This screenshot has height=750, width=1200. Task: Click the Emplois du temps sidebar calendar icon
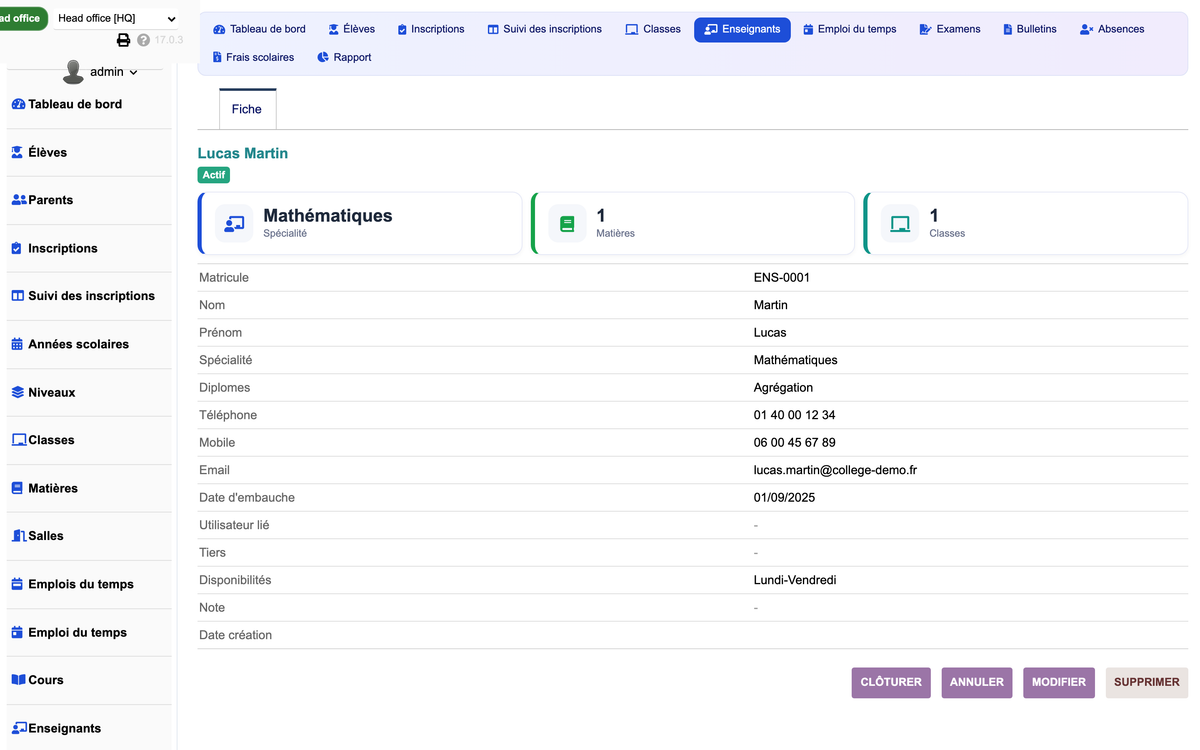[x=17, y=584]
